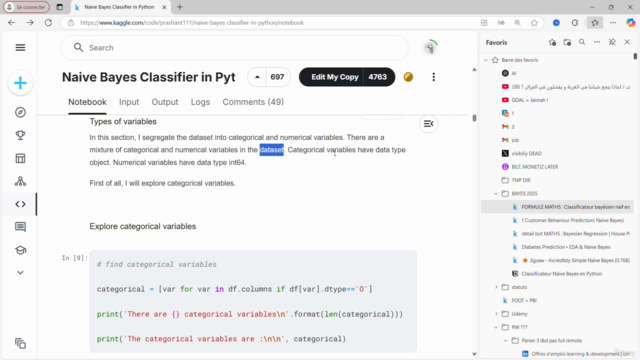Viewport: 640px width, 360px height.
Task: Click the bottom-left copy panel icon
Action: [x=20, y=344]
